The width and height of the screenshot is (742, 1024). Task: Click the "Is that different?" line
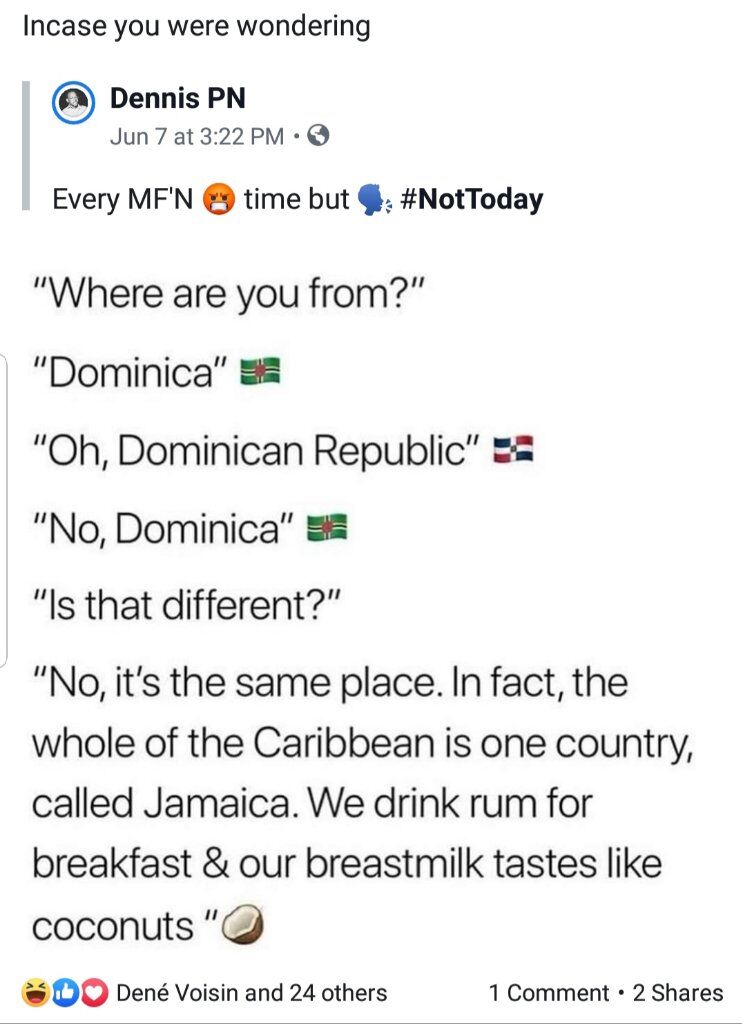click(187, 605)
